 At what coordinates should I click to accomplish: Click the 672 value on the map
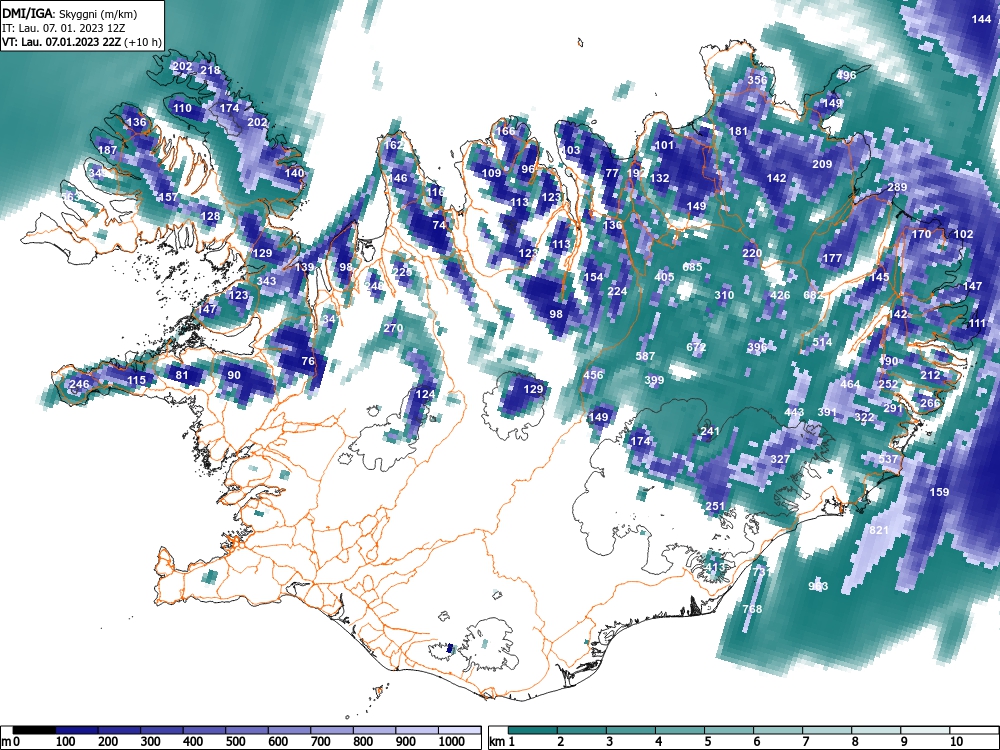pos(696,347)
